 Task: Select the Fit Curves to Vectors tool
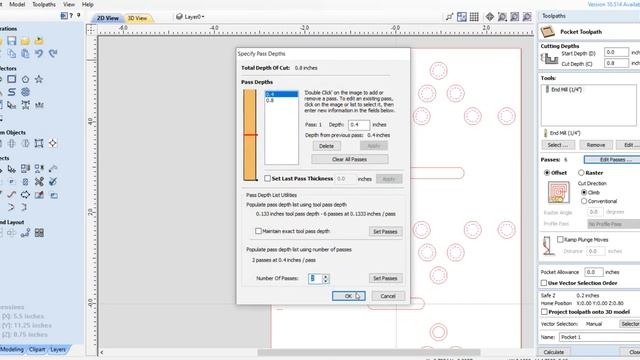click(11, 195)
